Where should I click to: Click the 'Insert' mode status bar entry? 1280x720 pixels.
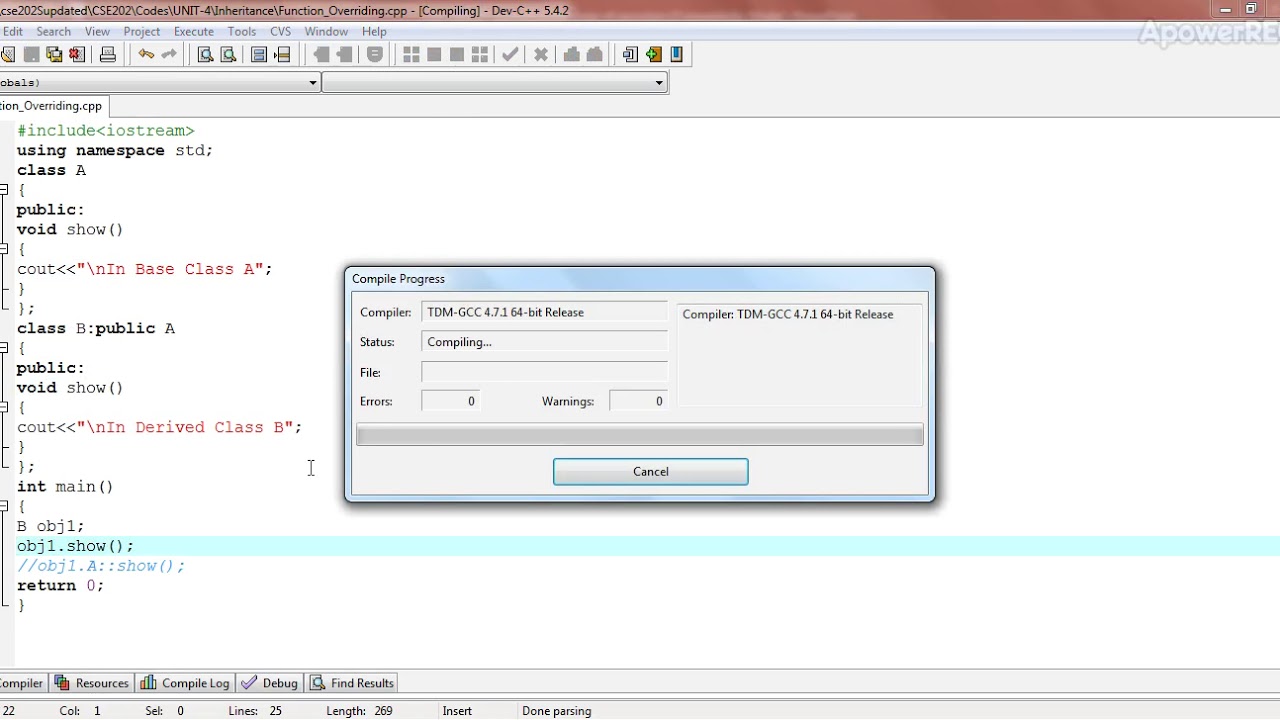457,711
